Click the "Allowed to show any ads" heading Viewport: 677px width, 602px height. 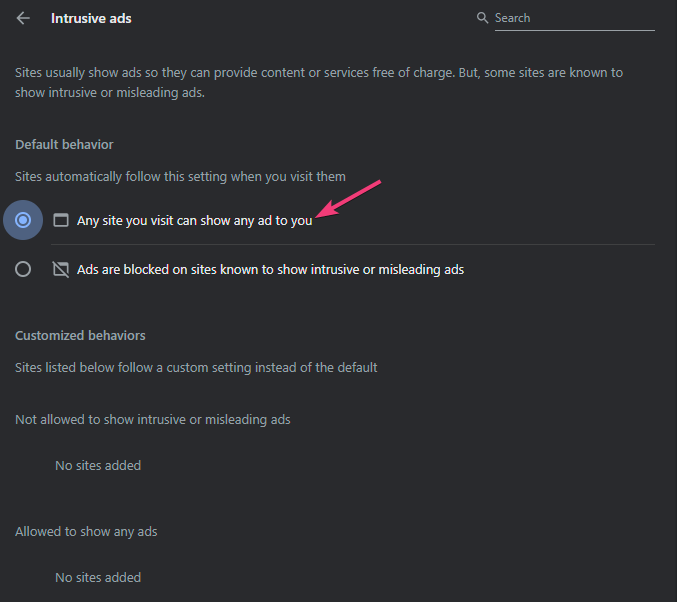tap(86, 532)
